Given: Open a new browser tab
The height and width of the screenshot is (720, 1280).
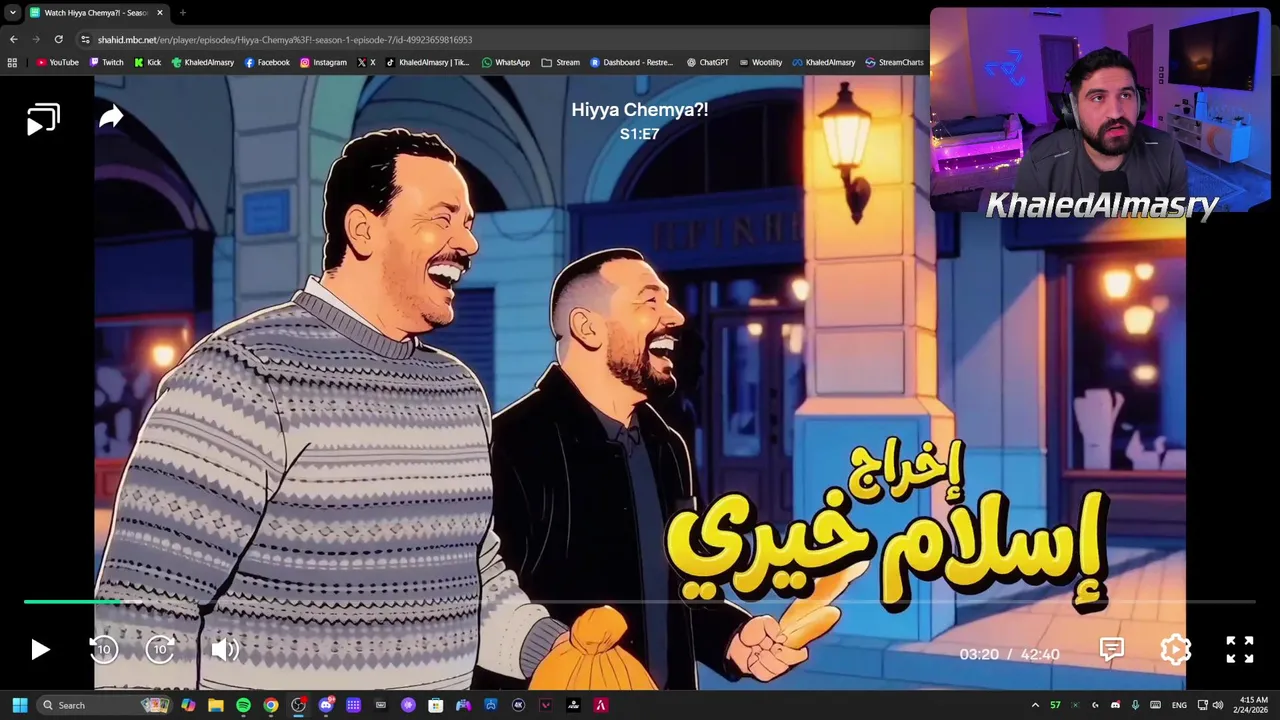Looking at the screenshot, I should (182, 13).
